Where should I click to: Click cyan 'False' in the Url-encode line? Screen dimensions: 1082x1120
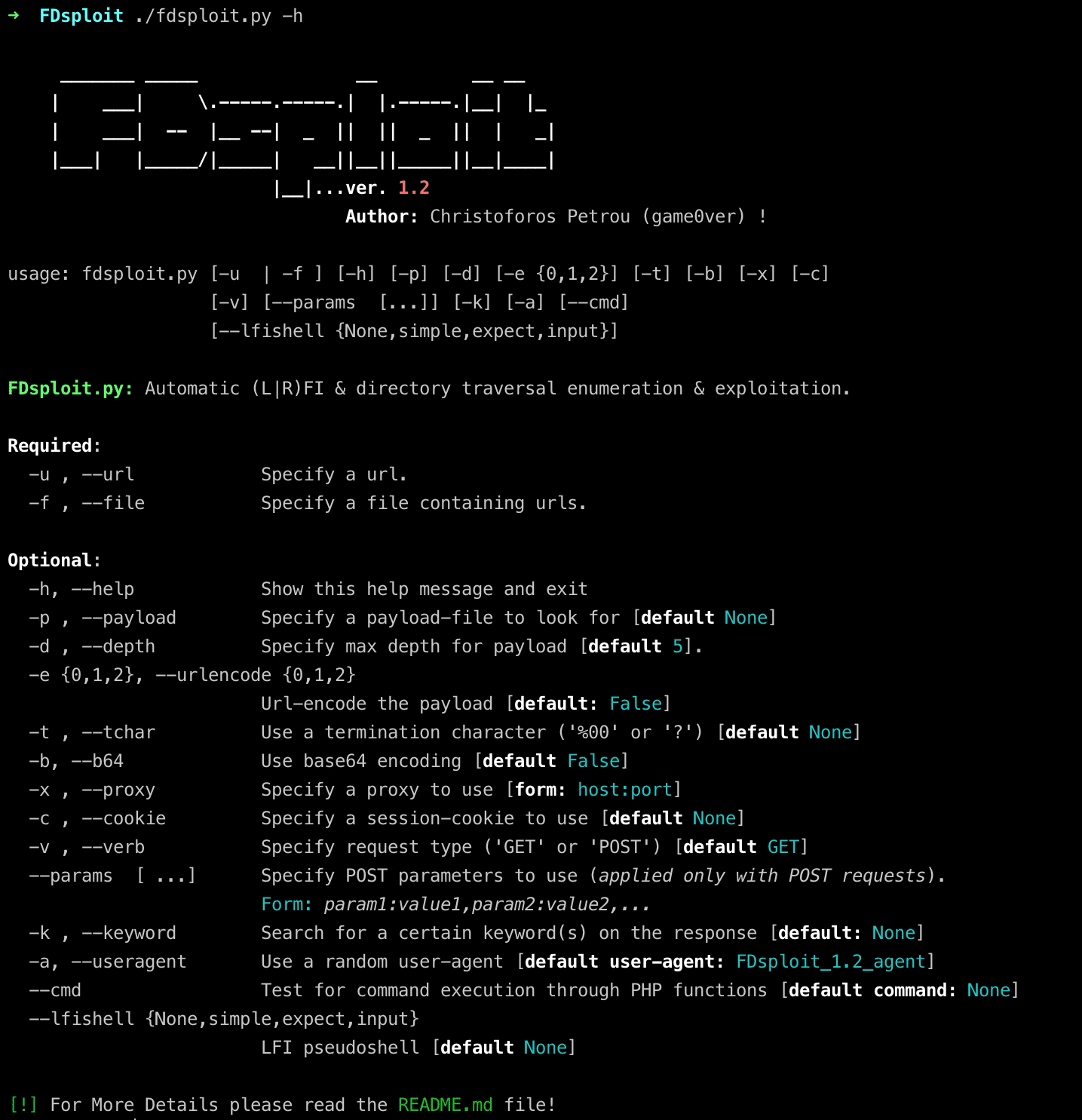tap(636, 704)
